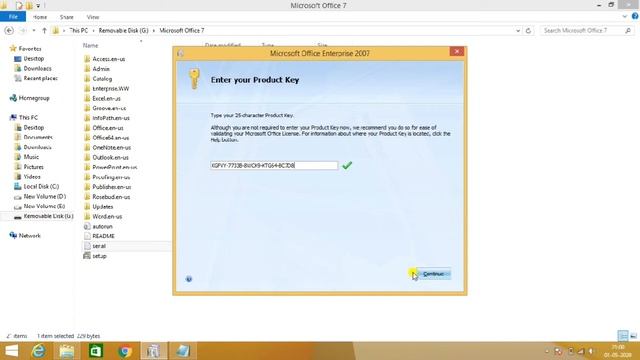Switch to the Home ribbon tab

[x=40, y=17]
